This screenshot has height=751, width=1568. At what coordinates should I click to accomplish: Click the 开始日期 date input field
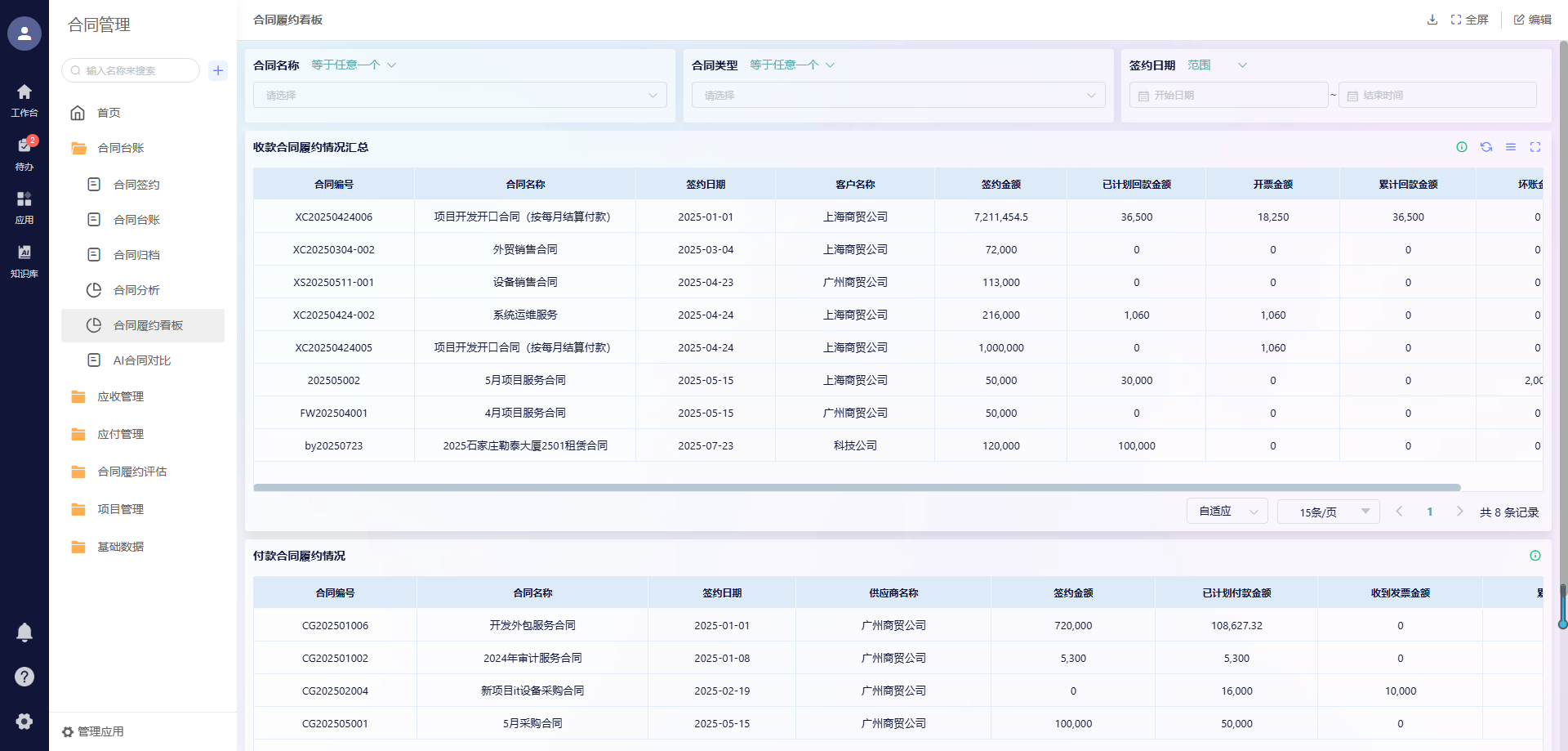point(1229,96)
